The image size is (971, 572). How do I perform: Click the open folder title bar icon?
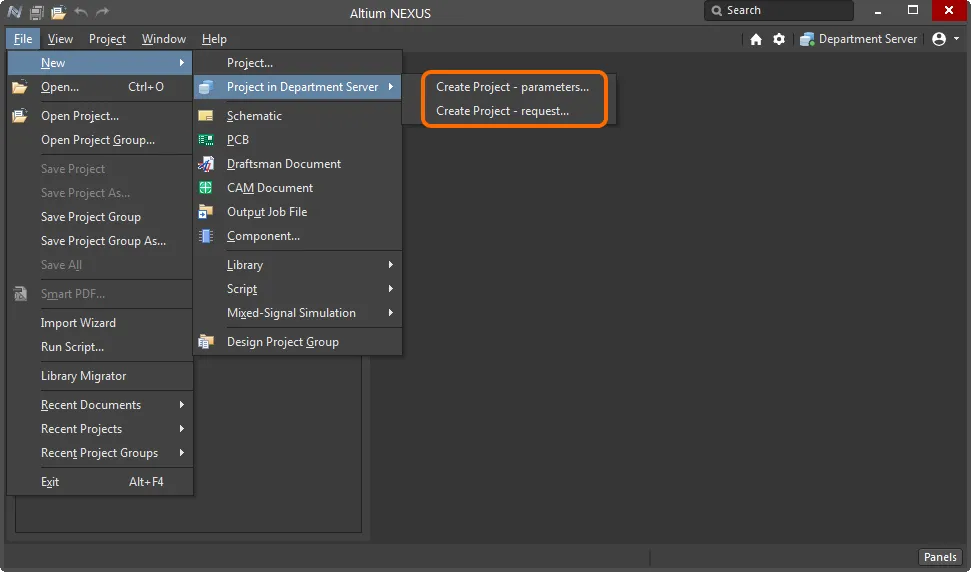(58, 11)
